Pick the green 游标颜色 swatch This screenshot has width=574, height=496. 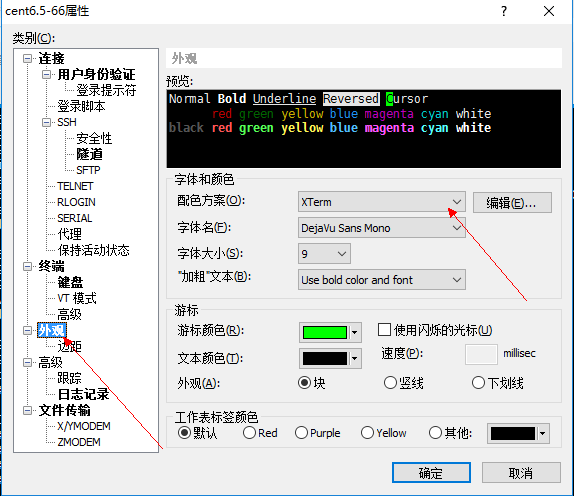[x=325, y=332]
